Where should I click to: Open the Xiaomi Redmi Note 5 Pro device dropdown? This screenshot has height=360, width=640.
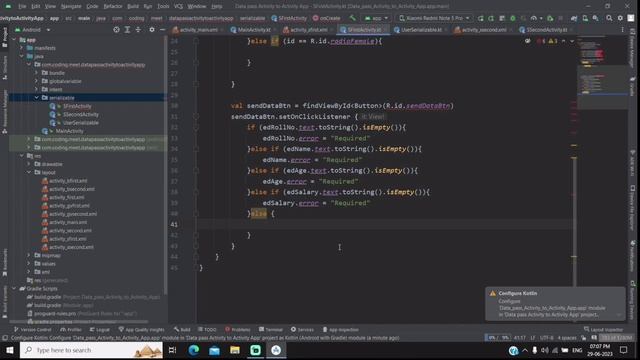(434, 18)
